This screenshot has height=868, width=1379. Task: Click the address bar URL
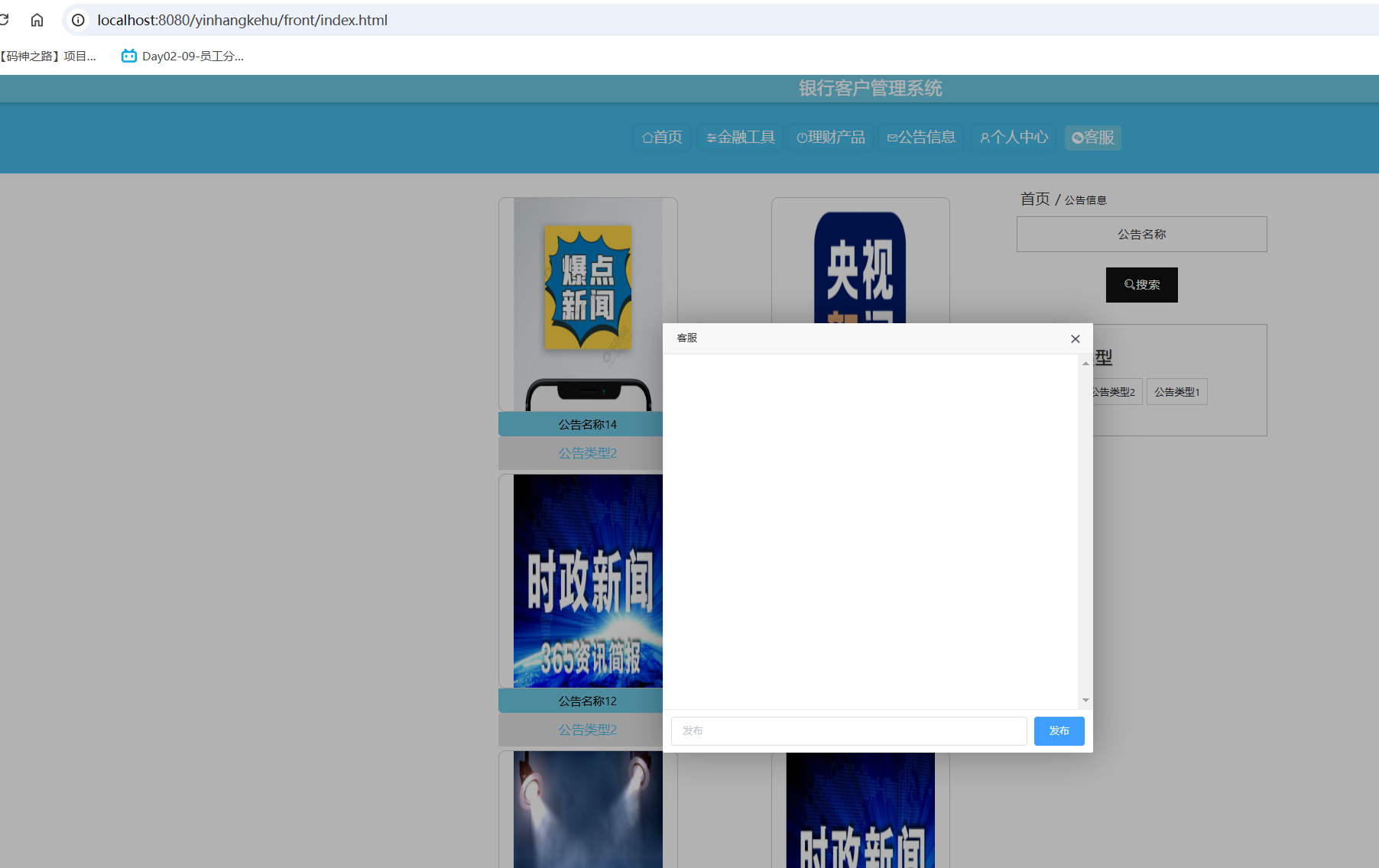[x=242, y=20]
